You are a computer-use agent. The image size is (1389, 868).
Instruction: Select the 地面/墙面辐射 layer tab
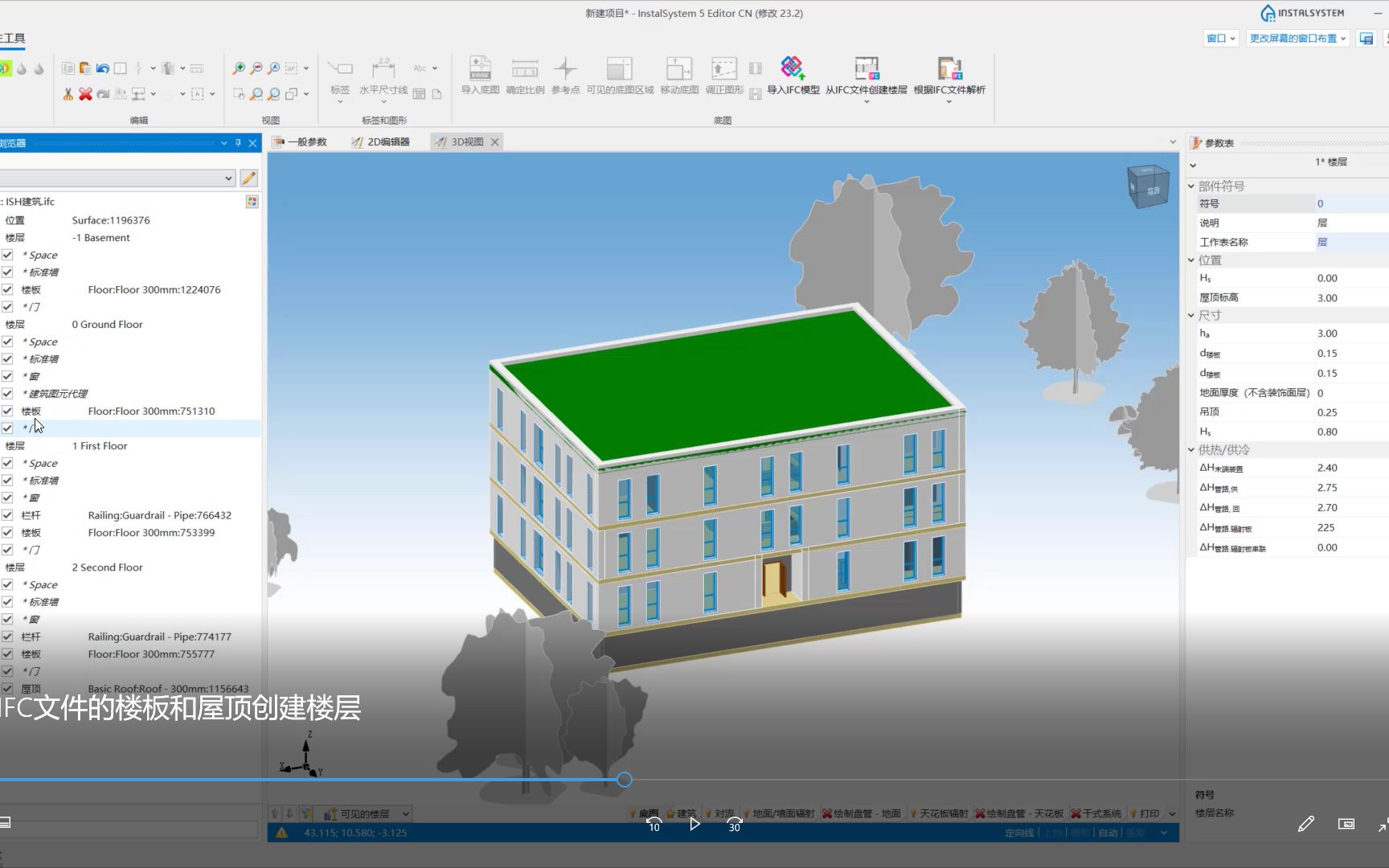(x=777, y=813)
